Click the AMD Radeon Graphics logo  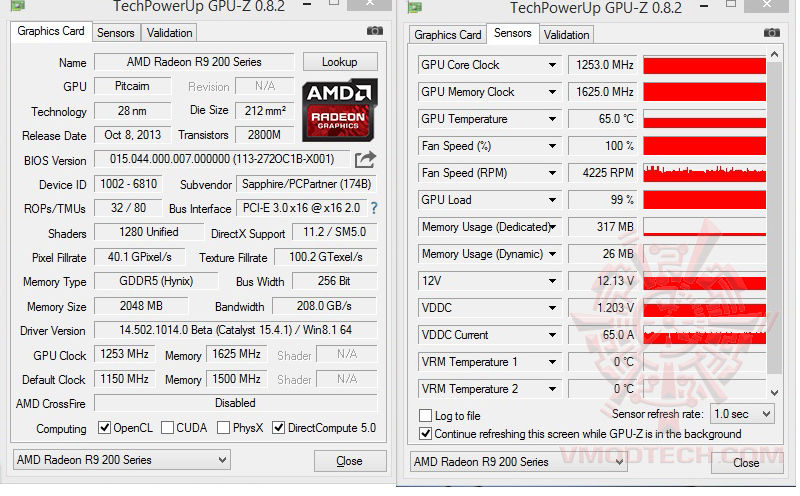(x=340, y=108)
